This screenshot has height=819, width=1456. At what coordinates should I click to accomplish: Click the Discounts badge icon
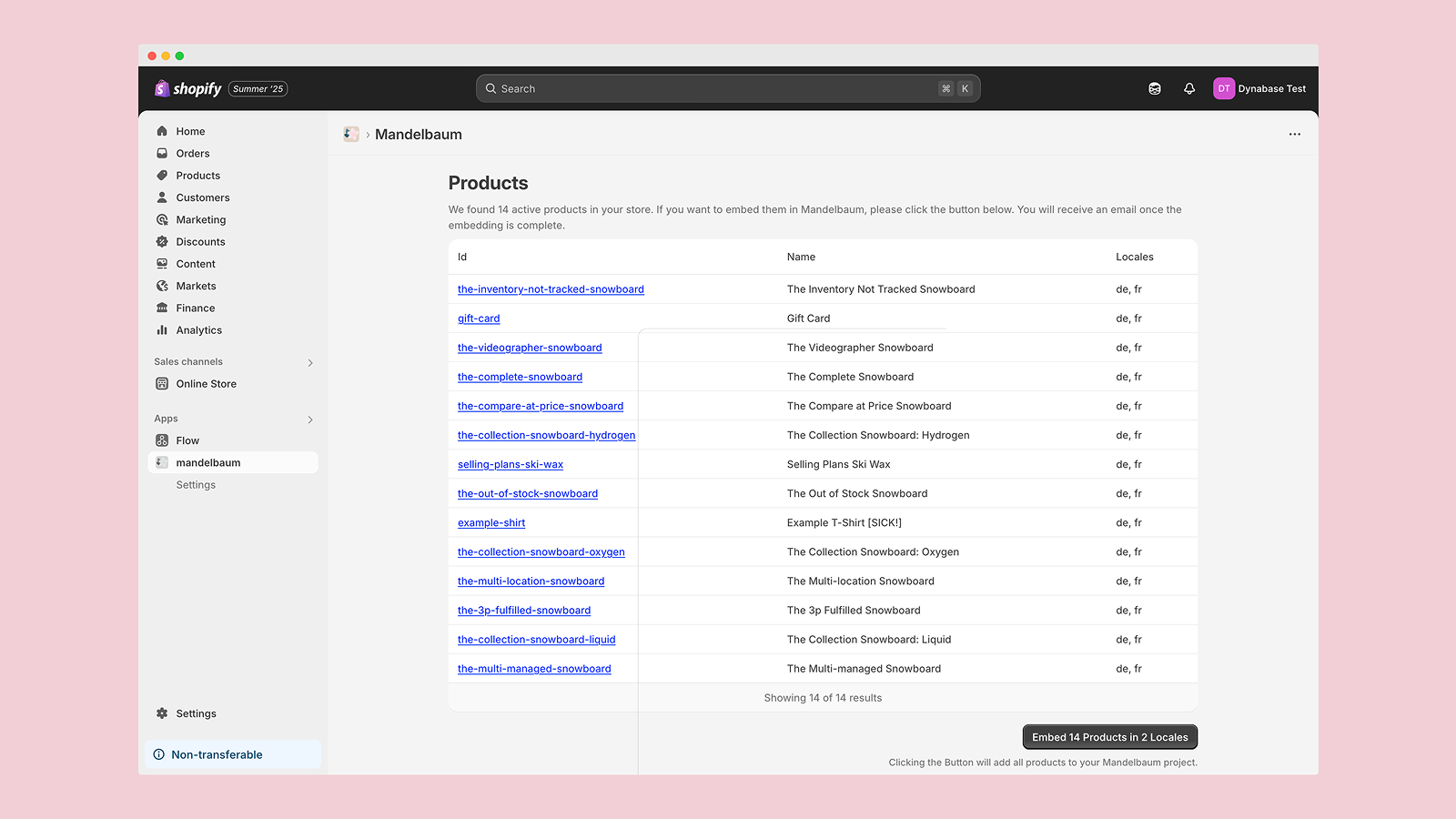[x=162, y=242]
